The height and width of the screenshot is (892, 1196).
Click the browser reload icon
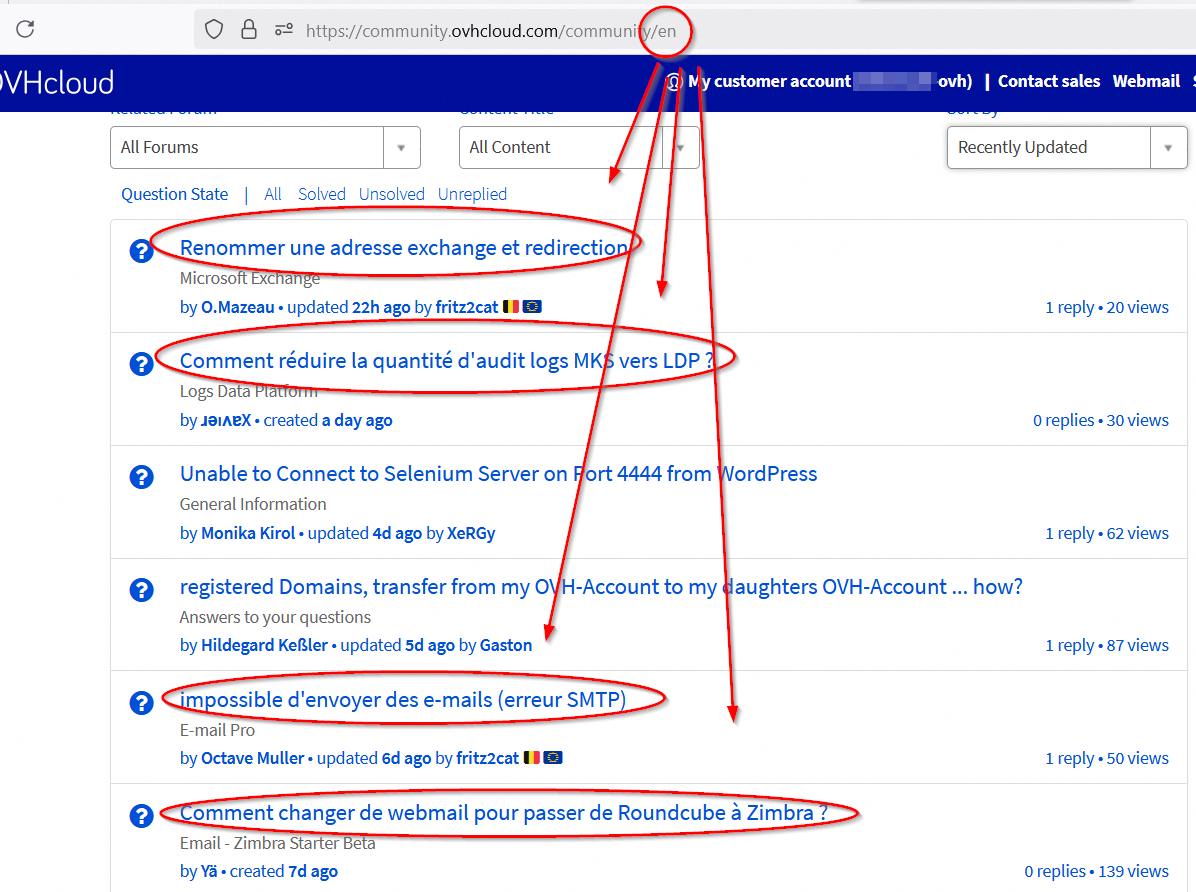click(x=25, y=30)
